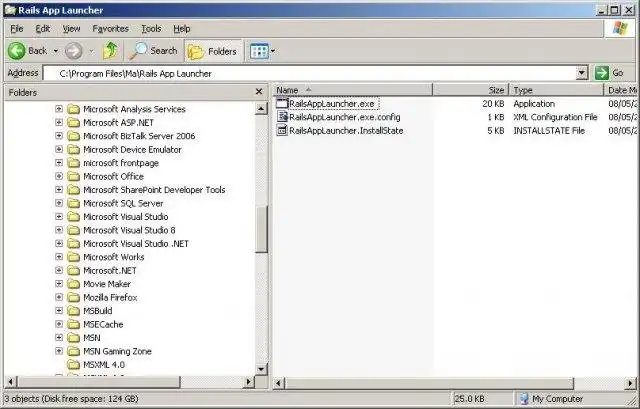Screen dimensions: 640x409
Task: Select the RailsAppLauncher.exe application icon
Action: coord(282,103)
